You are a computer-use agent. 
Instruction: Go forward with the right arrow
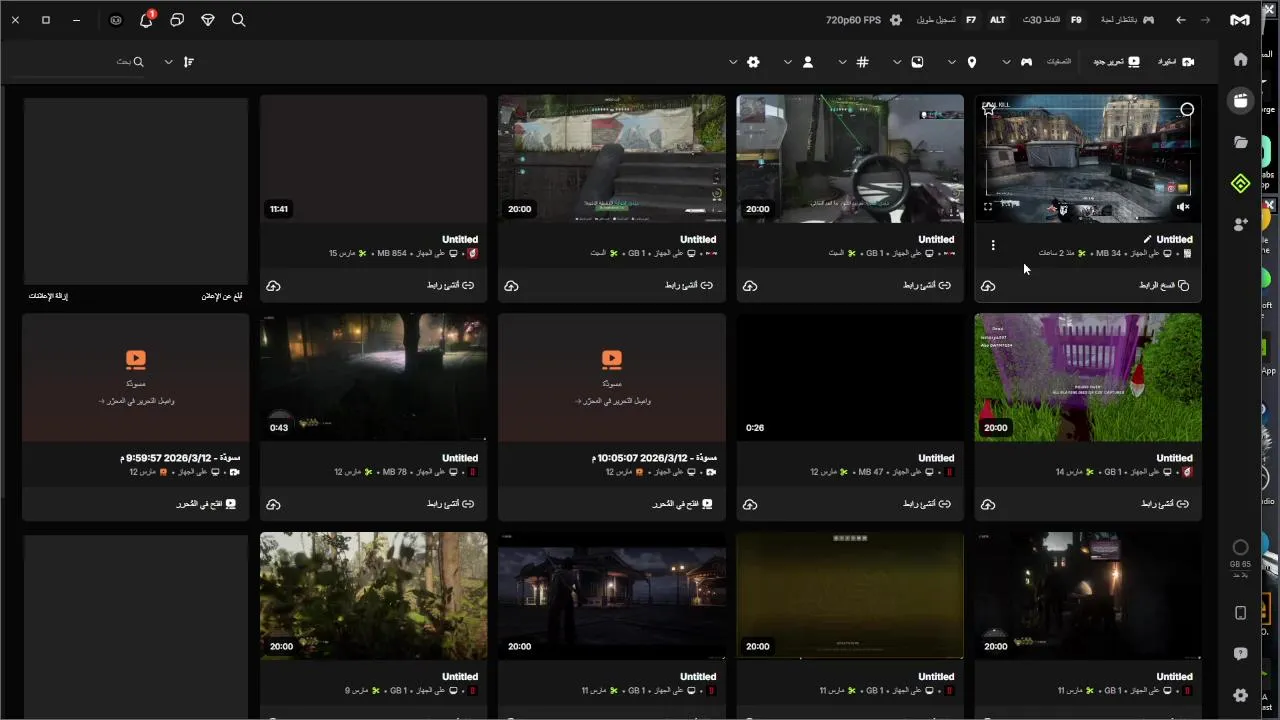[1205, 20]
